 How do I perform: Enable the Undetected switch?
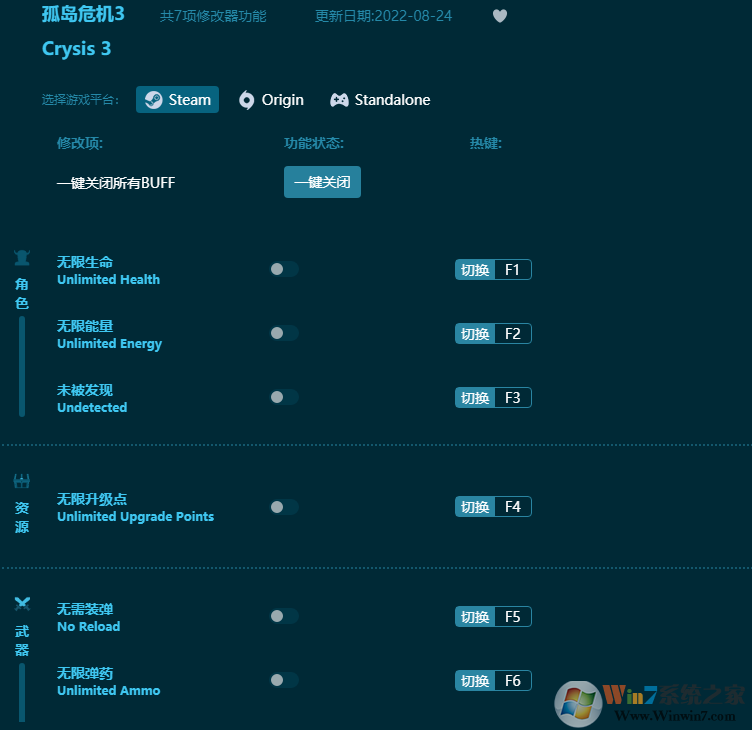tap(284, 397)
